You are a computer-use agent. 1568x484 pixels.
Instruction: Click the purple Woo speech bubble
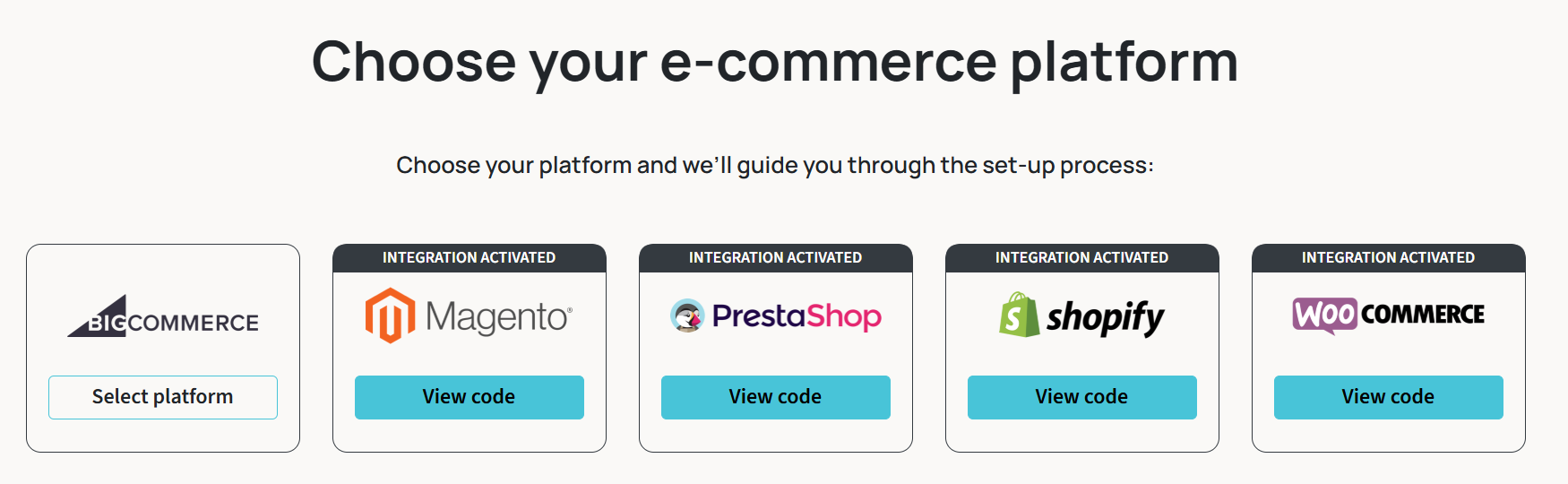(x=1324, y=315)
